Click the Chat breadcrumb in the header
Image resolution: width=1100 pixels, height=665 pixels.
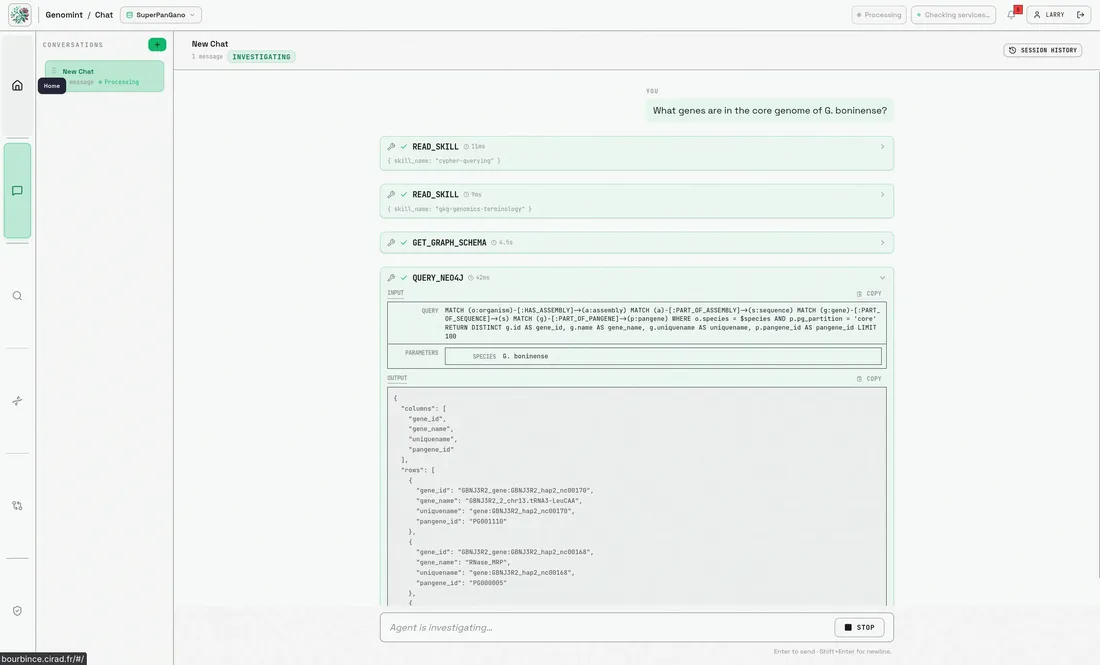pyautogui.click(x=104, y=15)
